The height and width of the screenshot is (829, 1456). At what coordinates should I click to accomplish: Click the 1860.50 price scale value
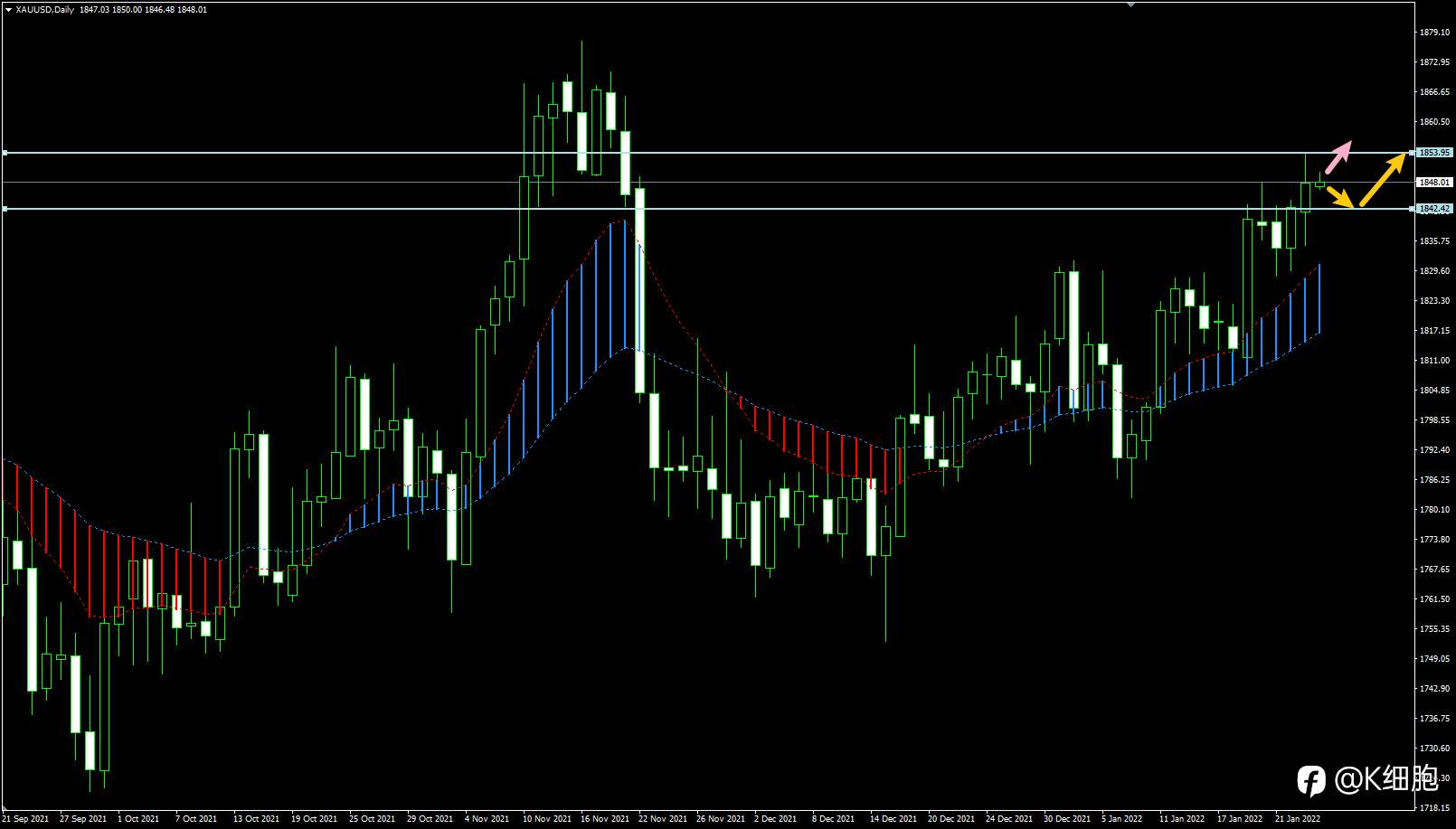pyautogui.click(x=1435, y=122)
